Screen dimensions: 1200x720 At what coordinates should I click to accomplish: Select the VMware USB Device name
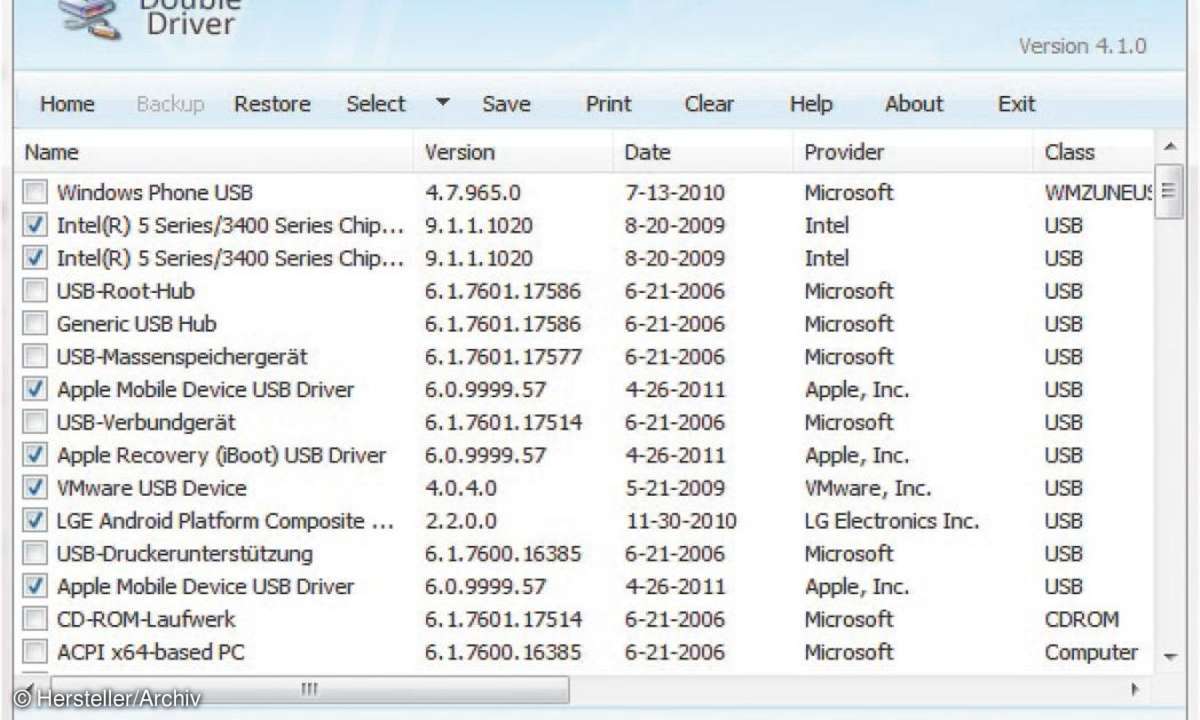(152, 488)
